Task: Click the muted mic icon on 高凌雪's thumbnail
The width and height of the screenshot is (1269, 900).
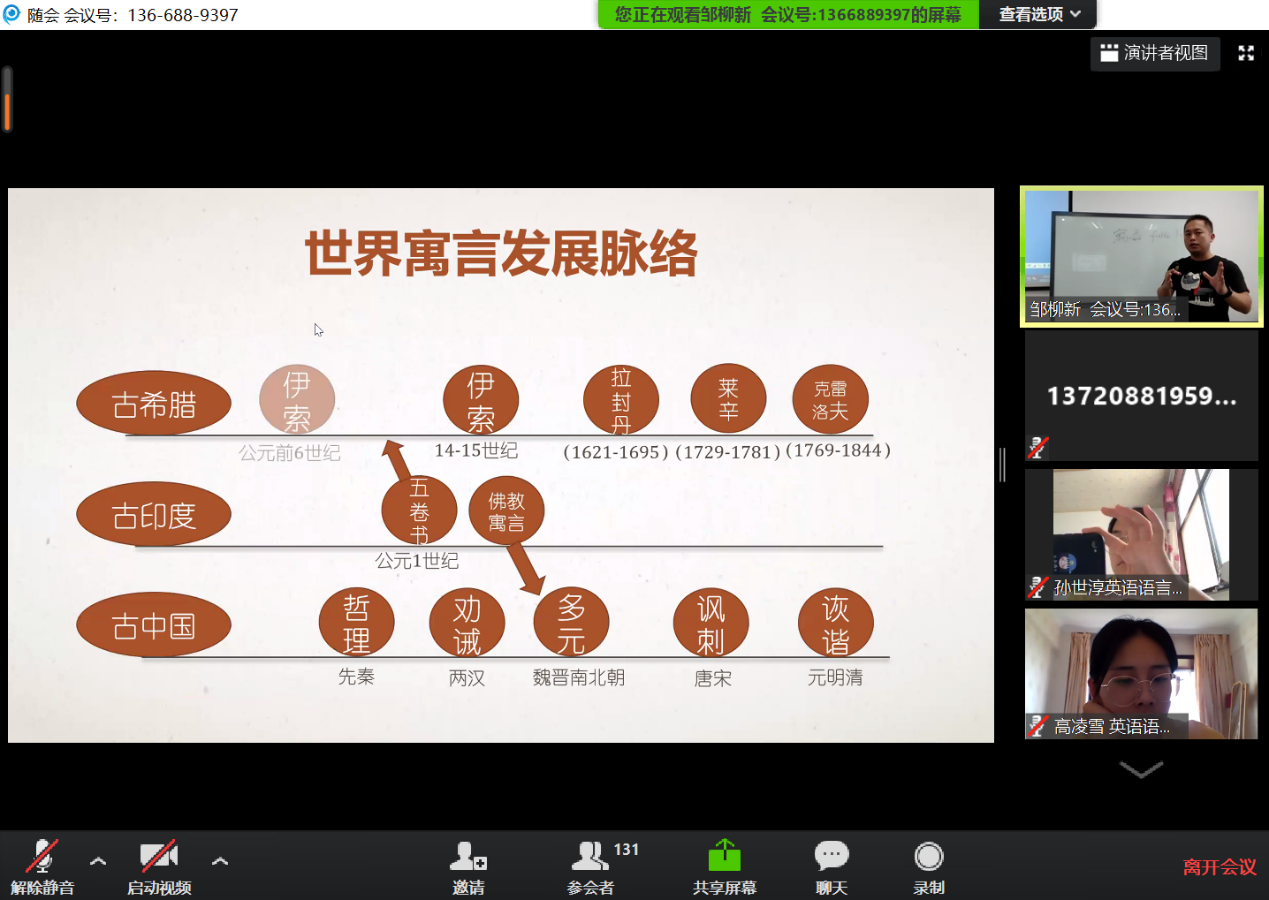Action: pyautogui.click(x=1038, y=726)
